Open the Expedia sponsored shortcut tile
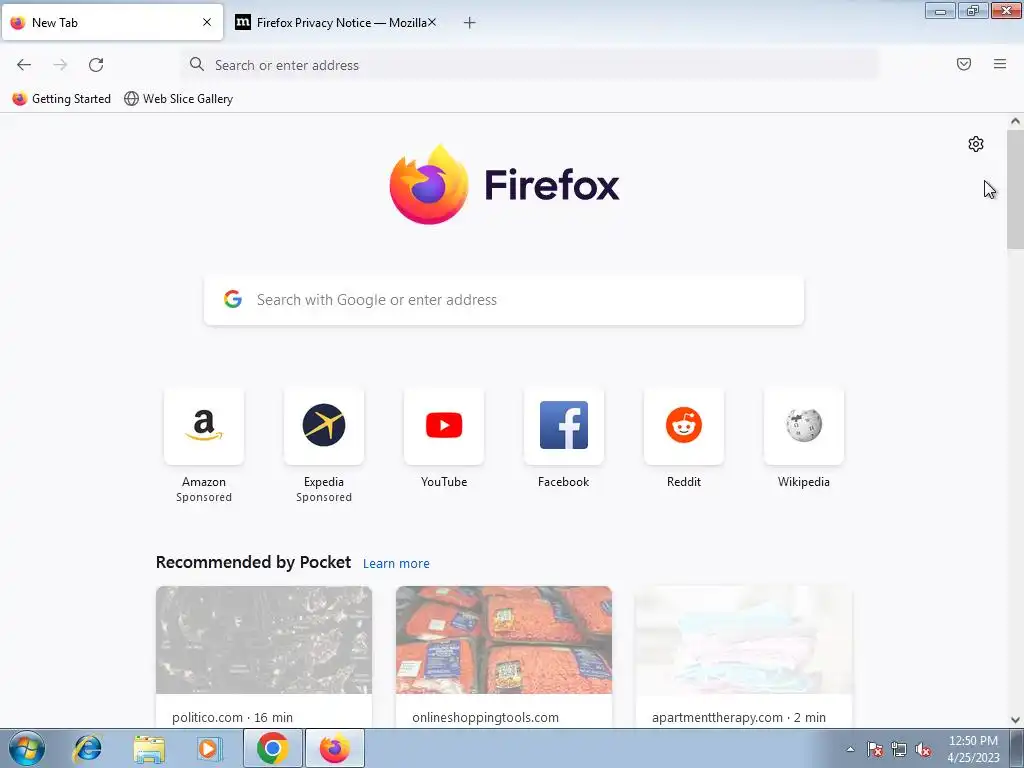The height and width of the screenshot is (768, 1024). (324, 426)
